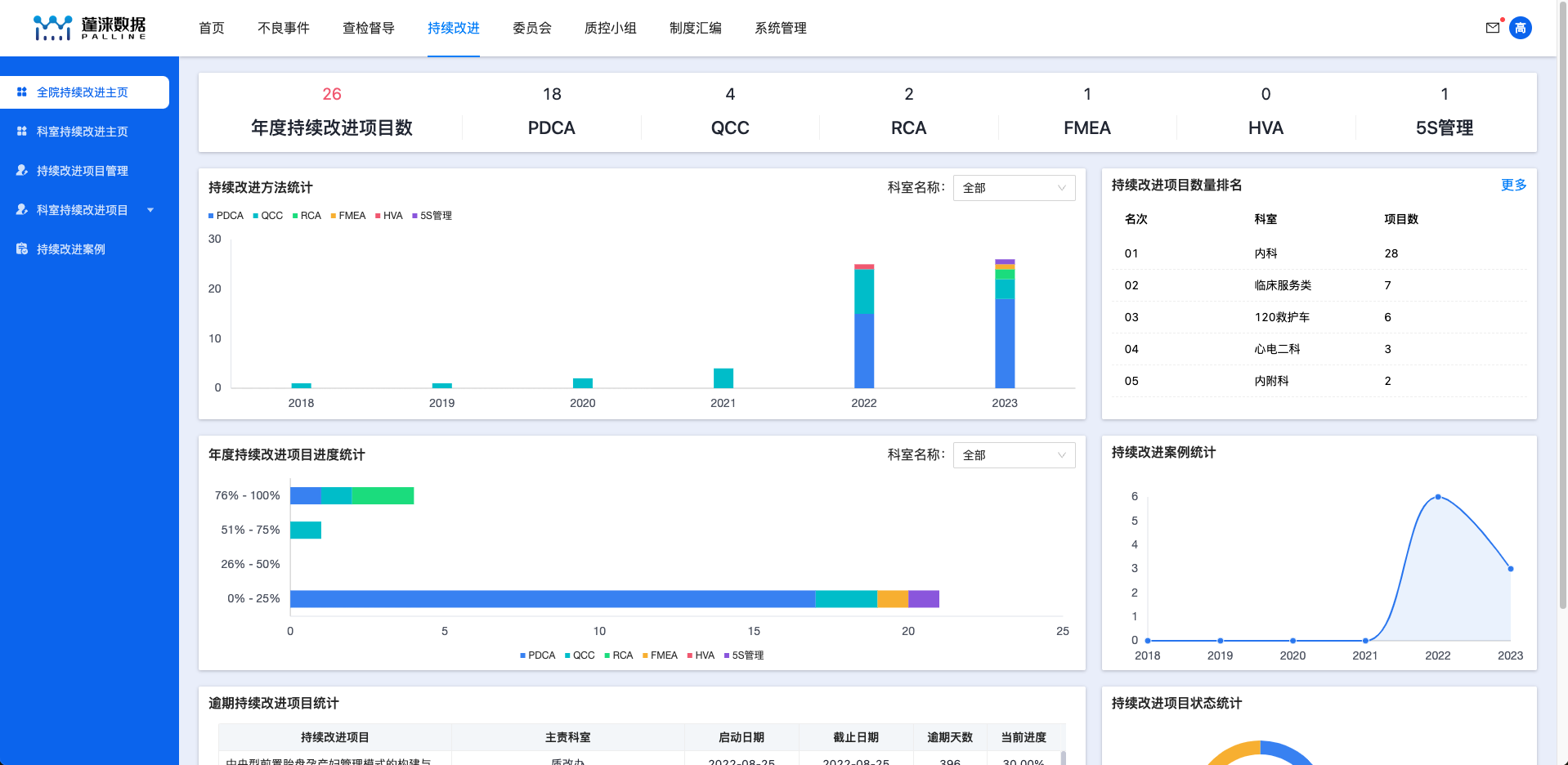Click the 科室持续改进主页 sidebar icon
1568x765 pixels.
point(22,132)
